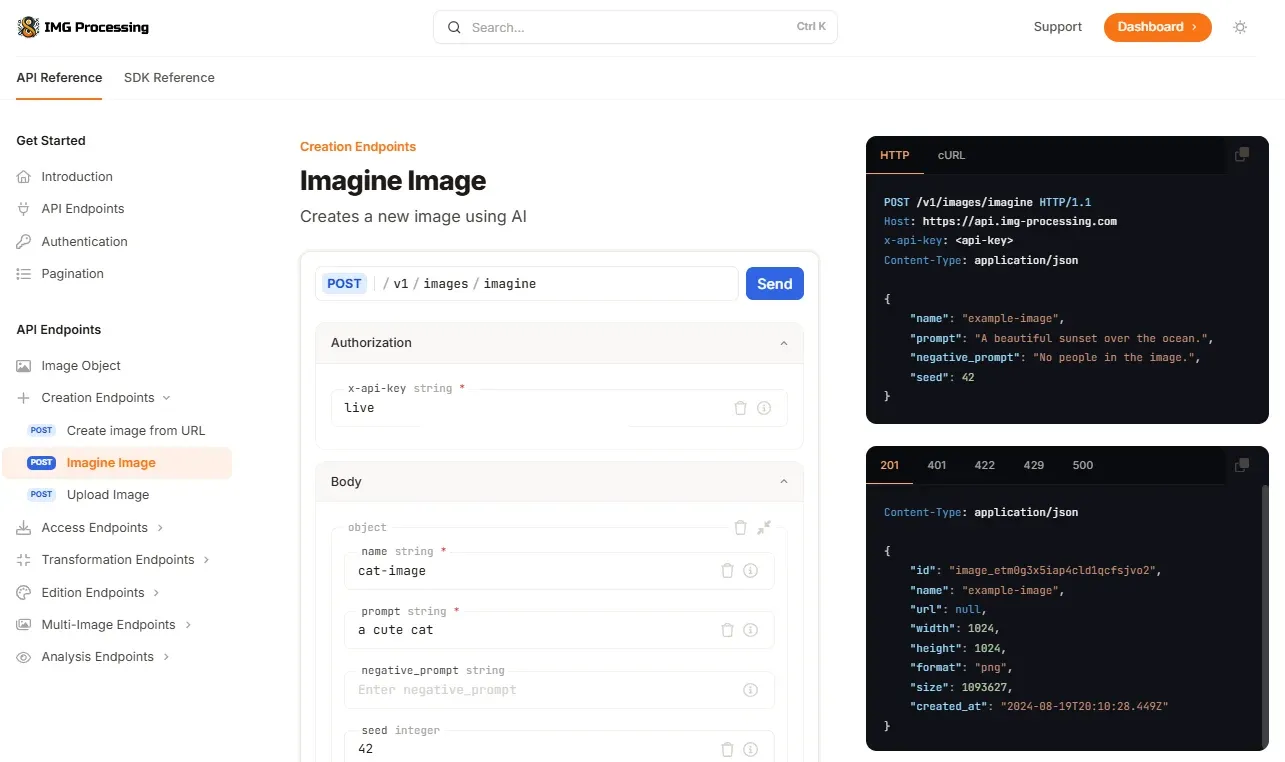Switch to the SDK Reference tab
This screenshot has height=762, width=1285.
pyautogui.click(x=169, y=78)
